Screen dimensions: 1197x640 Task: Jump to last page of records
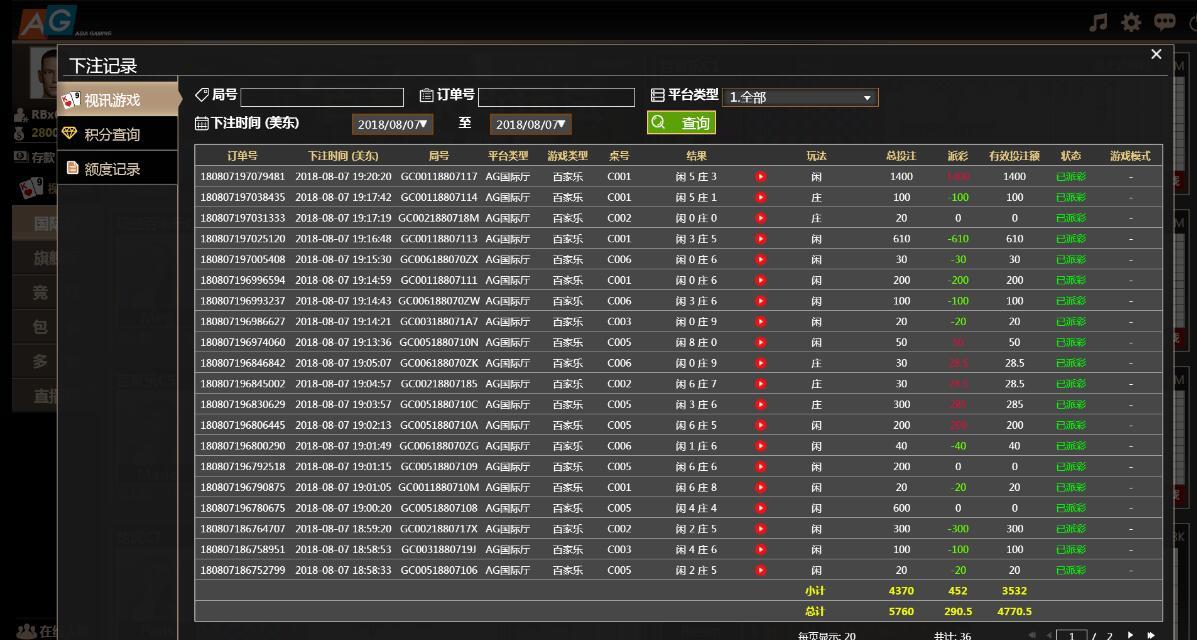click(x=1151, y=635)
